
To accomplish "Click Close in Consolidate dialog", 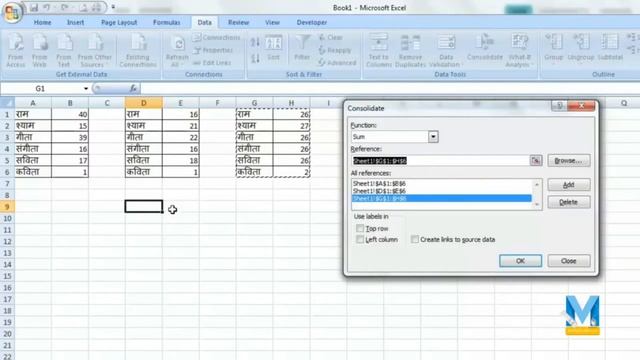I will (x=569, y=261).
